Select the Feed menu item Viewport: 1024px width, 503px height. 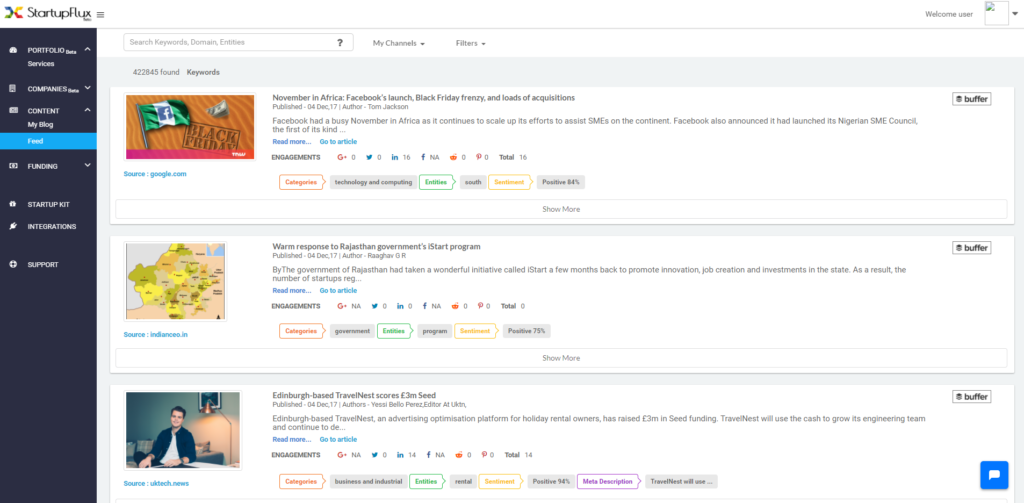(x=48, y=141)
